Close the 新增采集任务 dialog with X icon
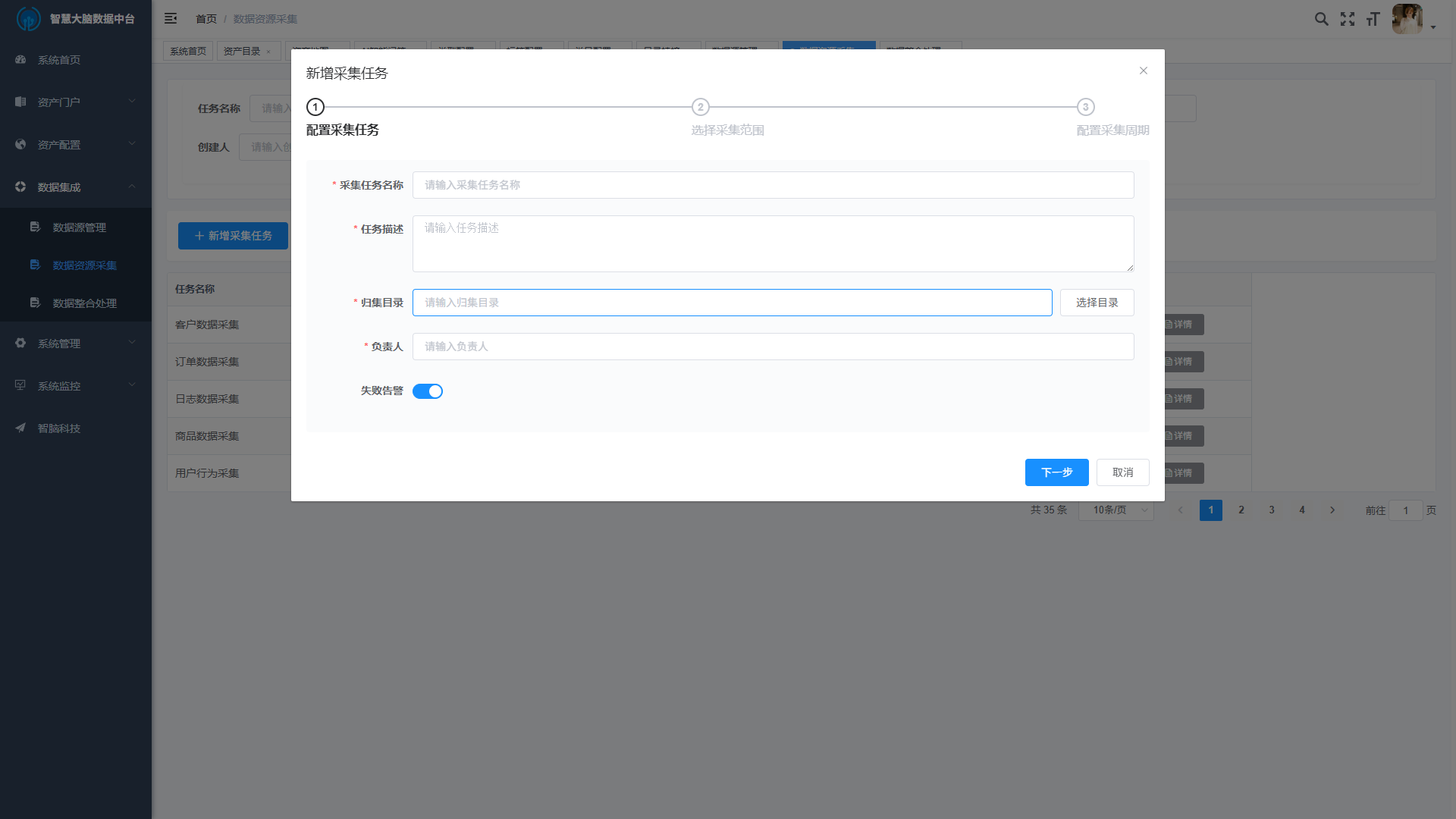This screenshot has width=1456, height=819. pos(1143,71)
